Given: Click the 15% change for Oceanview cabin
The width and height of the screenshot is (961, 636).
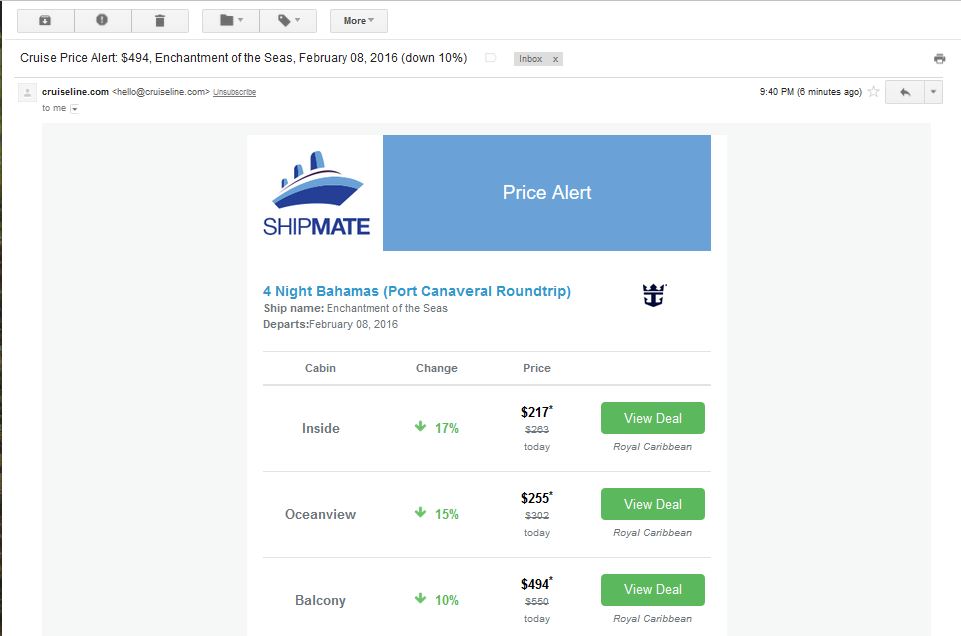Looking at the screenshot, I should coord(436,513).
